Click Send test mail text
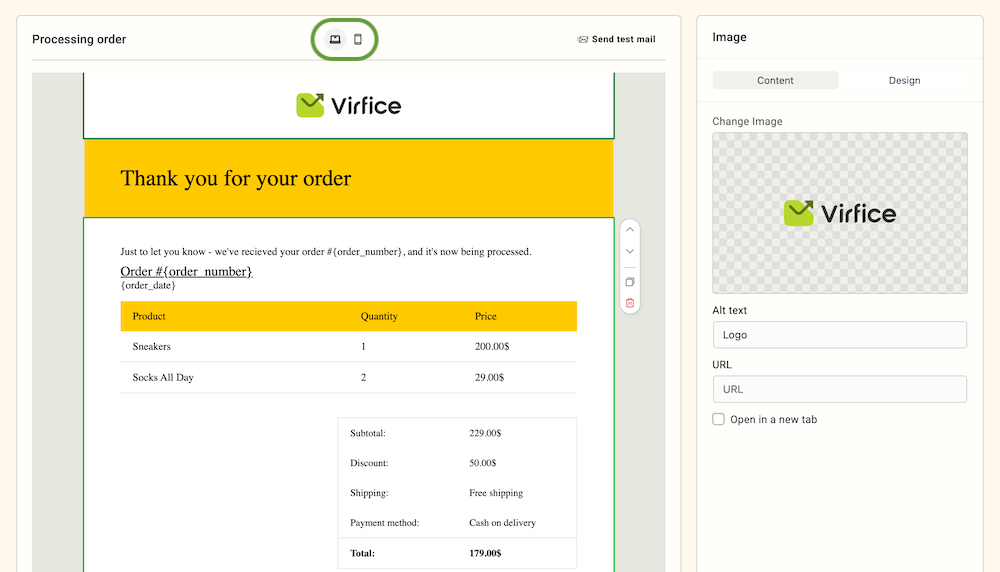Screen dimensions: 1000x572 click(623, 39)
